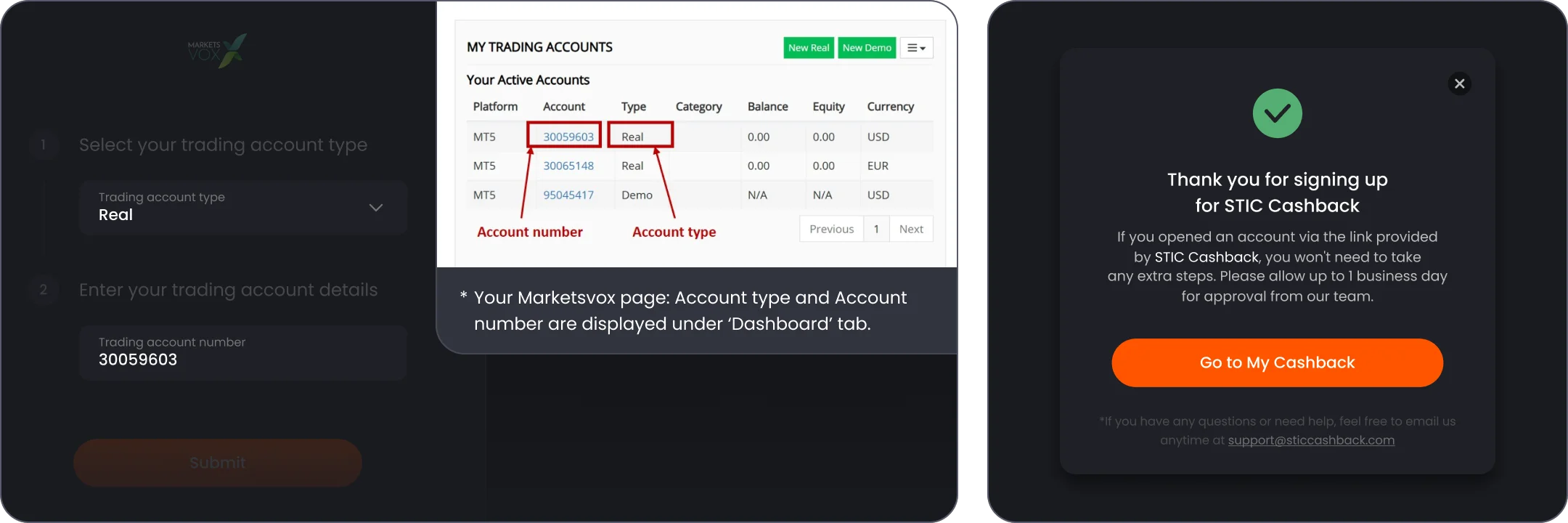Open account 30059603 link
Viewport: 1568px width, 523px height.
tap(568, 137)
